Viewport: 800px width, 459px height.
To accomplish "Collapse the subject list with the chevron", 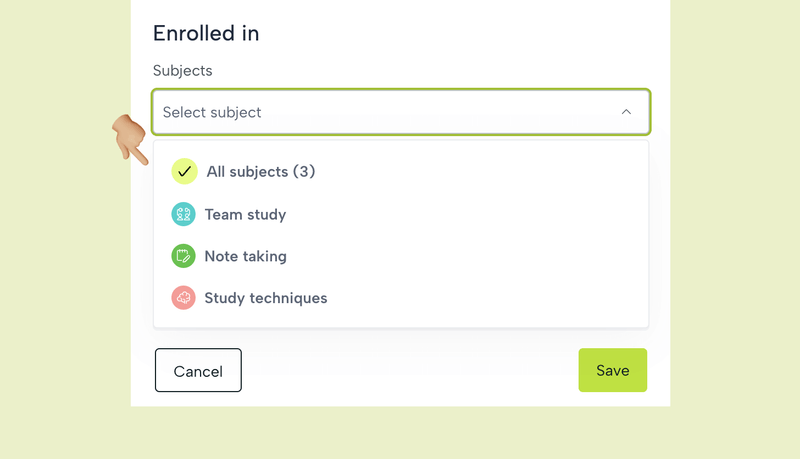I will (626, 112).
